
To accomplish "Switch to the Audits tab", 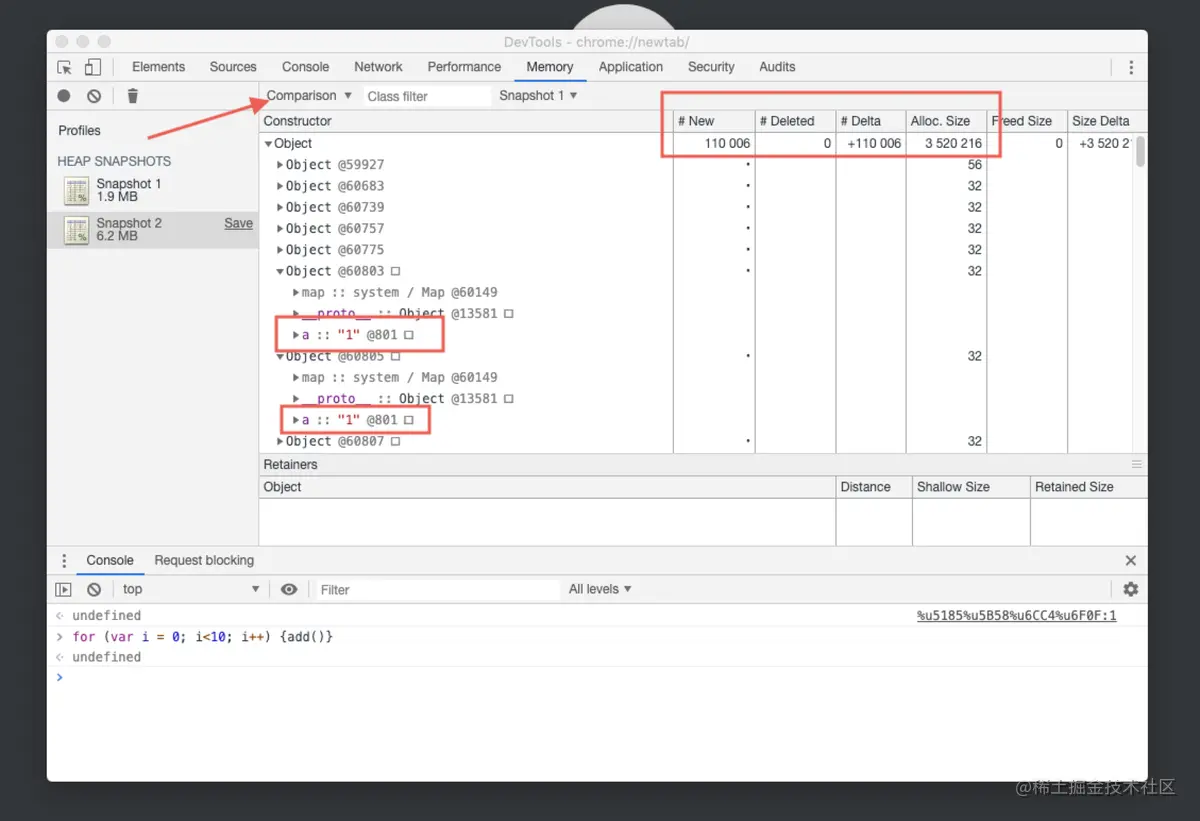I will [777, 67].
